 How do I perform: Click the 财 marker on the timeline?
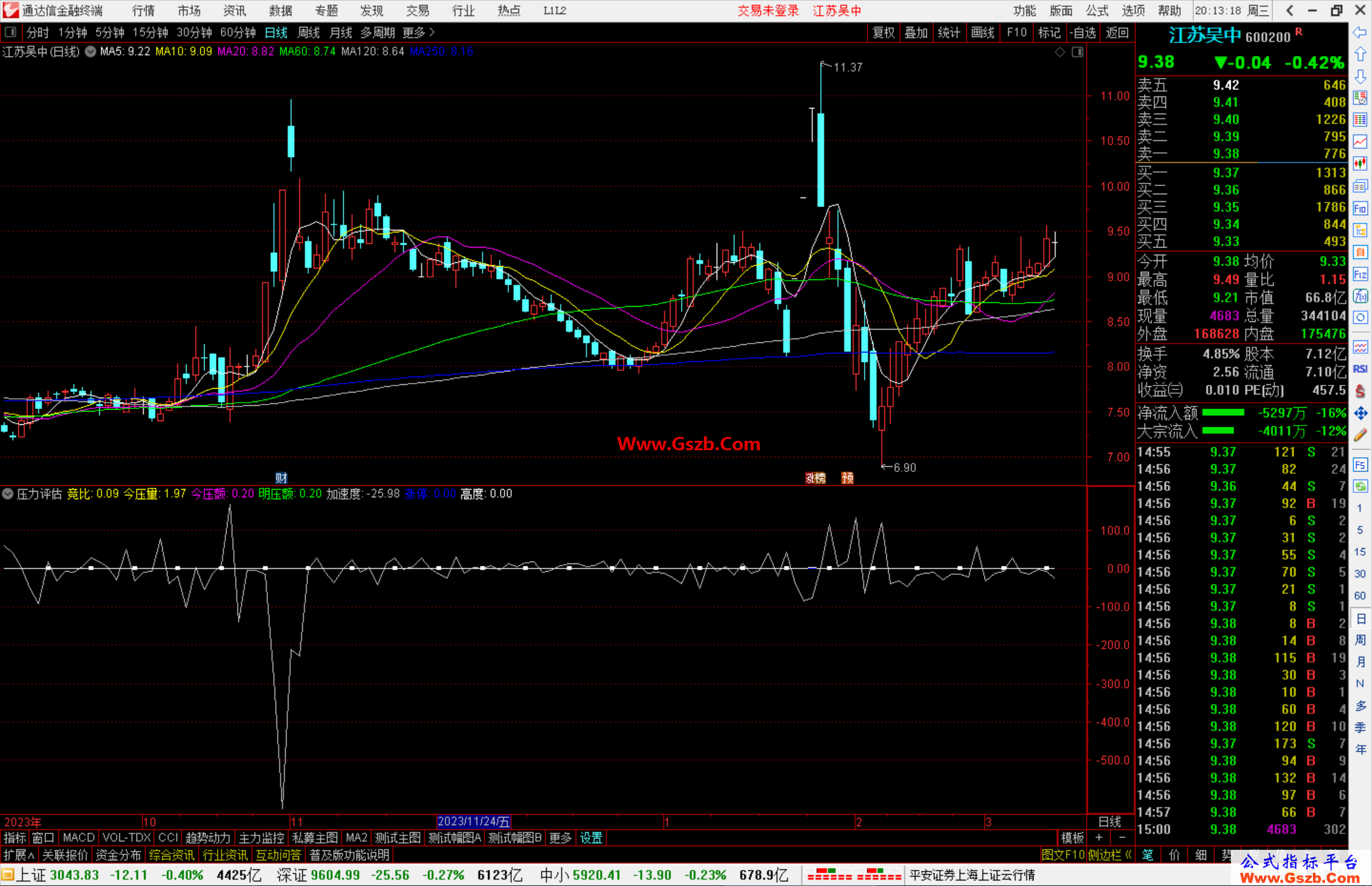pyautogui.click(x=281, y=478)
